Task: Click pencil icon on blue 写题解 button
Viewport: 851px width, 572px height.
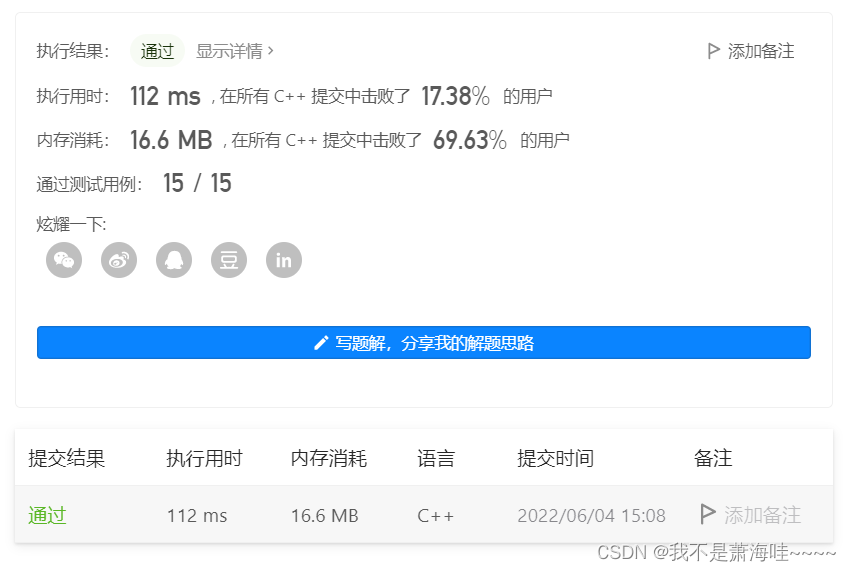Action: [x=321, y=343]
